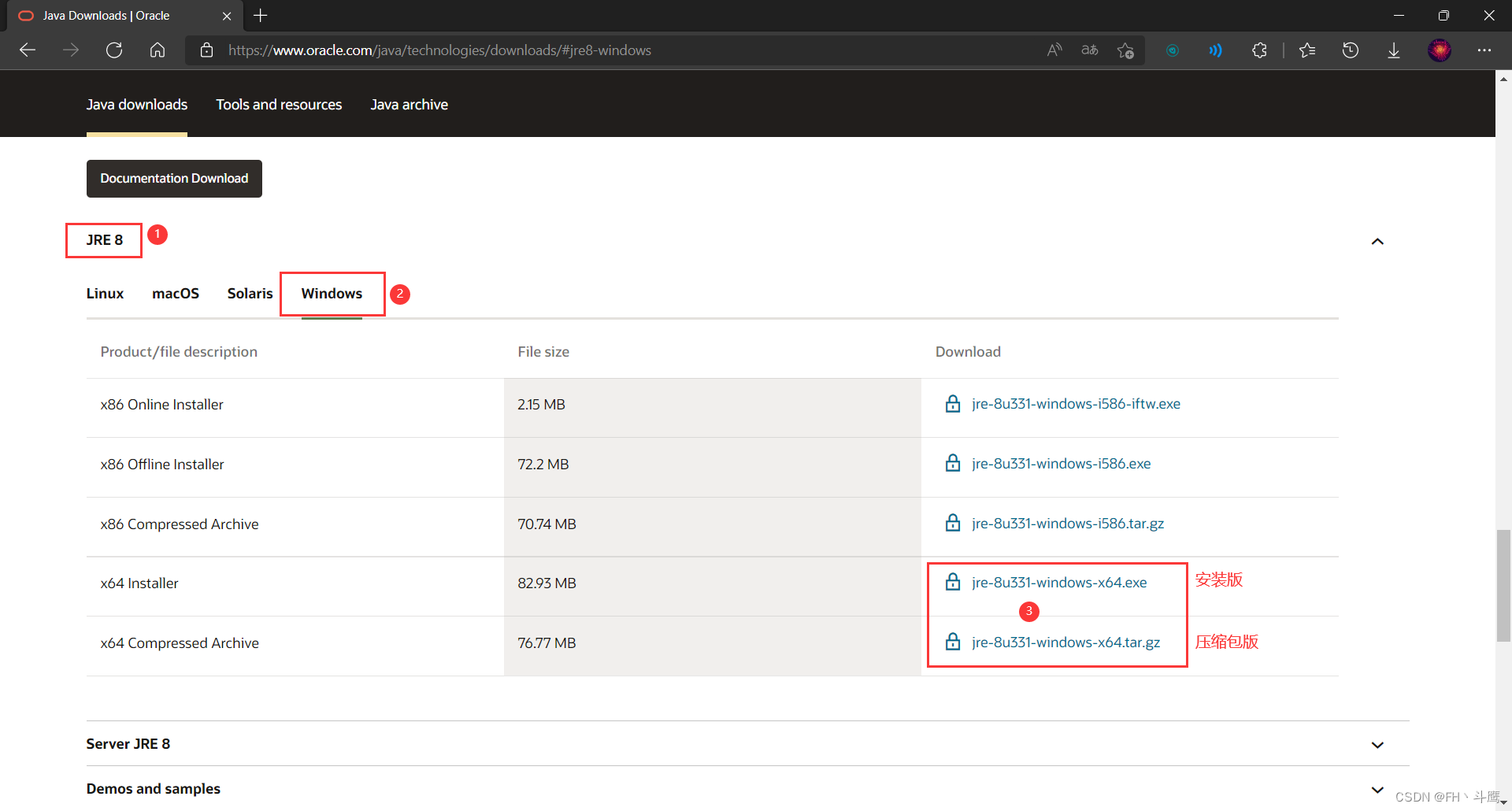Select the Java downloads navigation tab

point(137,105)
